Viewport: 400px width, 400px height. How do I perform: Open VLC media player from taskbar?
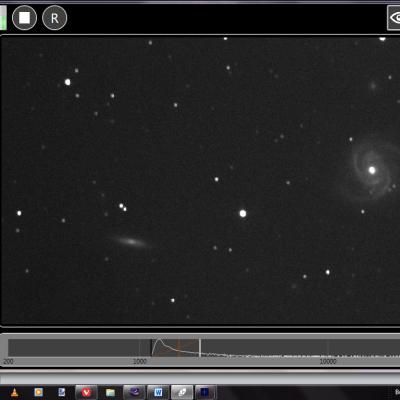pyautogui.click(x=14, y=392)
